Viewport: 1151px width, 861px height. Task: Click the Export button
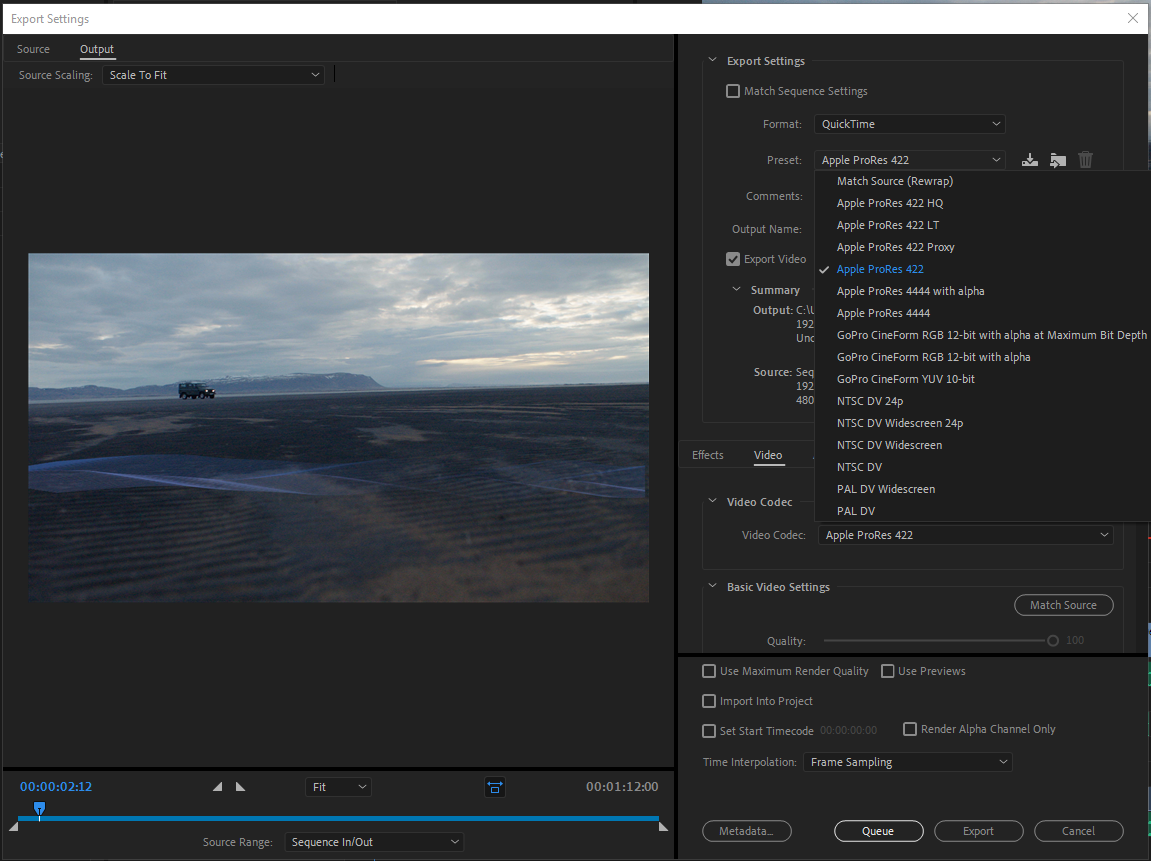[978, 831]
